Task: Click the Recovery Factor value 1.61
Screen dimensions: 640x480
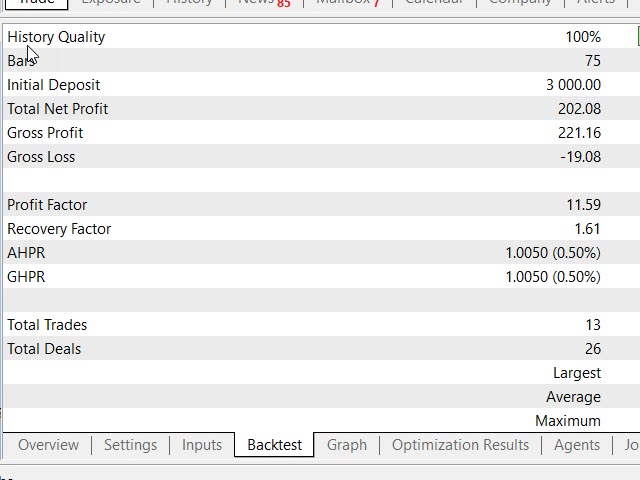Action: (x=587, y=229)
